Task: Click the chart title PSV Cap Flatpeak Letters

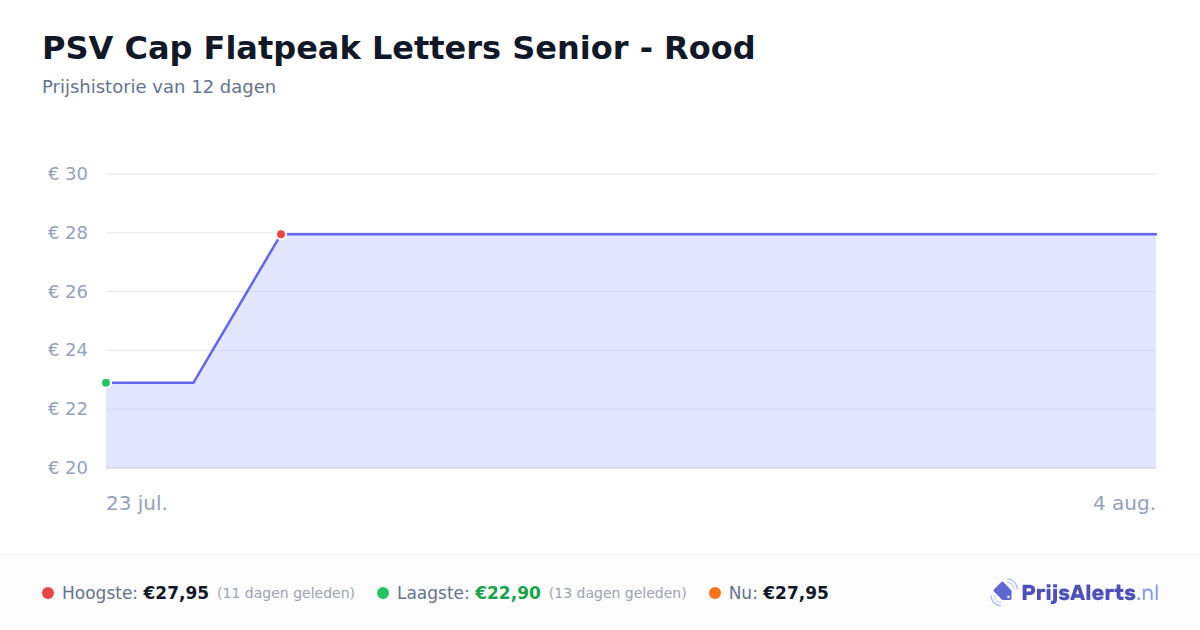Action: pos(398,47)
